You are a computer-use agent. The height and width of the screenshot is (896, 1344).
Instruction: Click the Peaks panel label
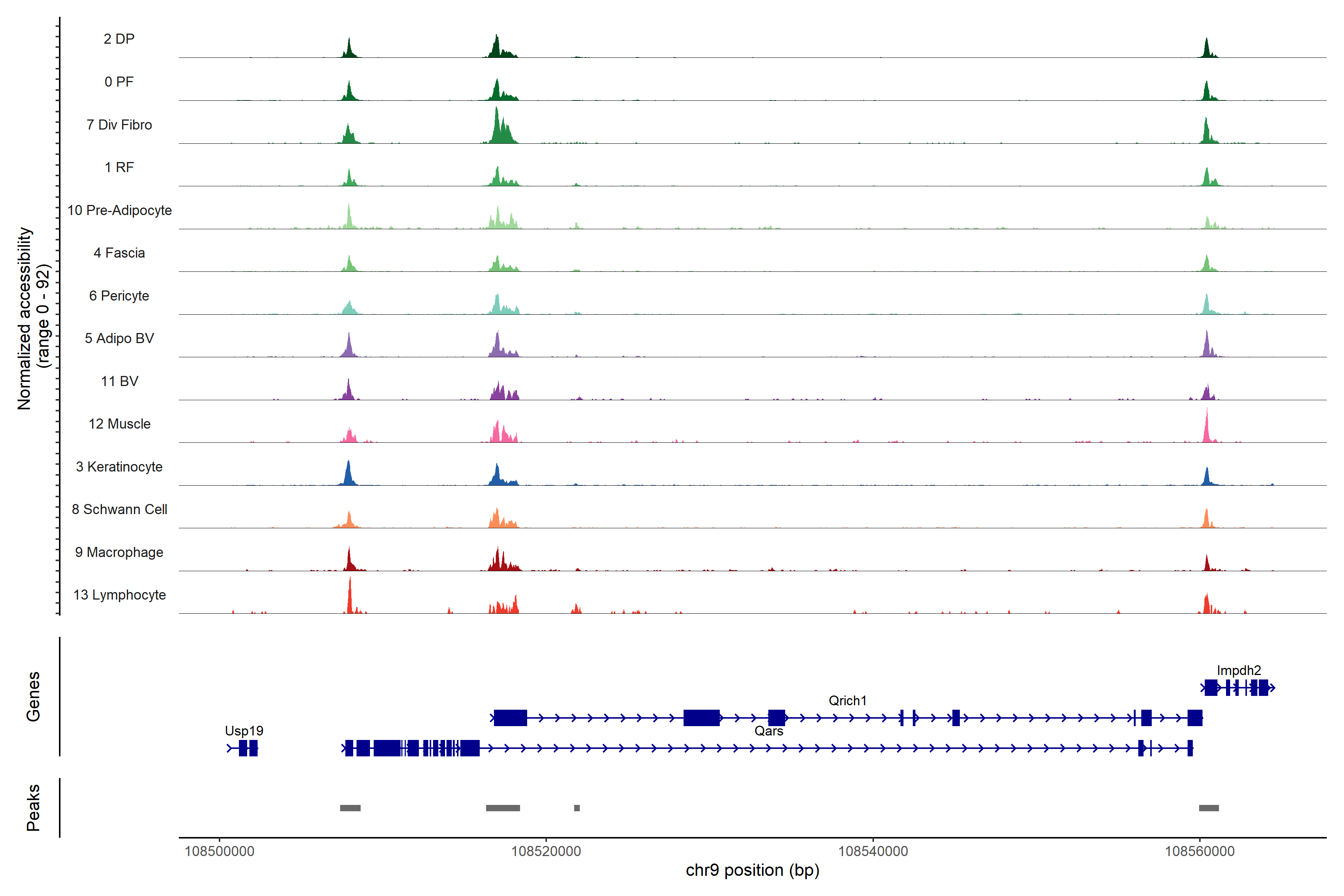click(33, 808)
